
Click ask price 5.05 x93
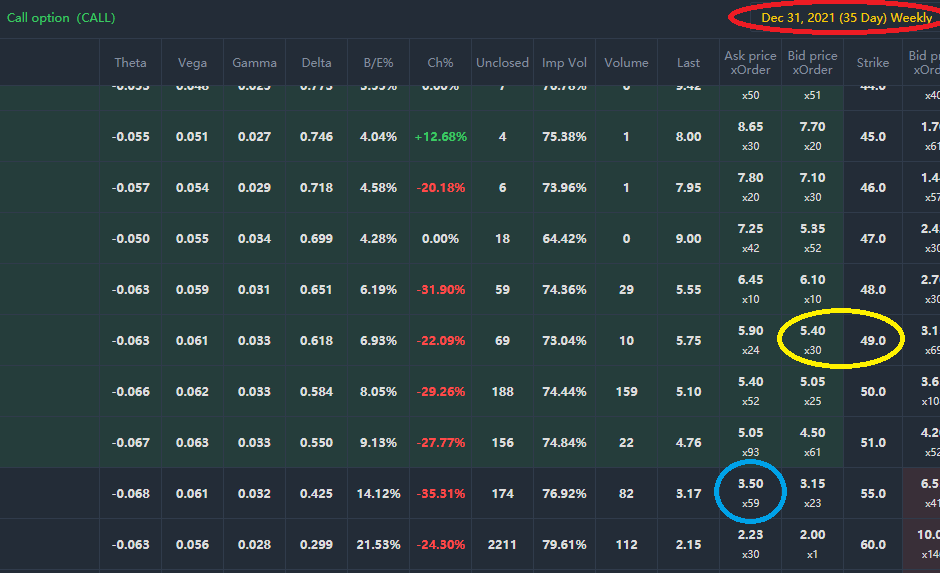pyautogui.click(x=751, y=442)
